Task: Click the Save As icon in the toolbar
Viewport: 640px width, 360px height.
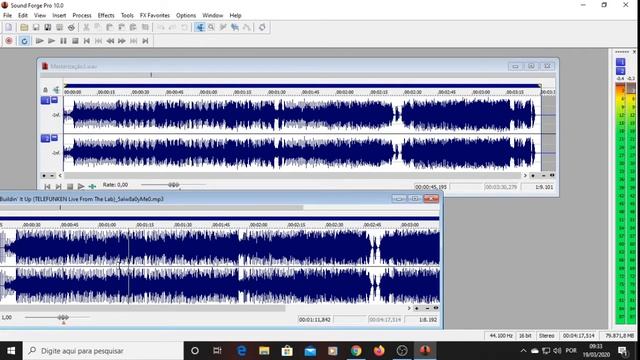Action: point(48,27)
